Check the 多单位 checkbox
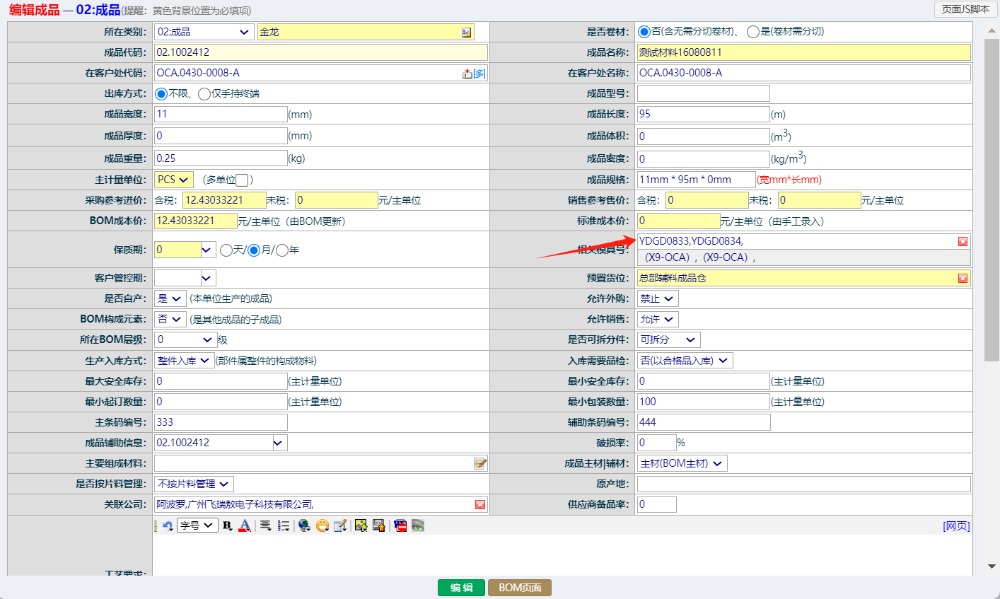Image resolution: width=1000 pixels, height=599 pixels. 241,180
